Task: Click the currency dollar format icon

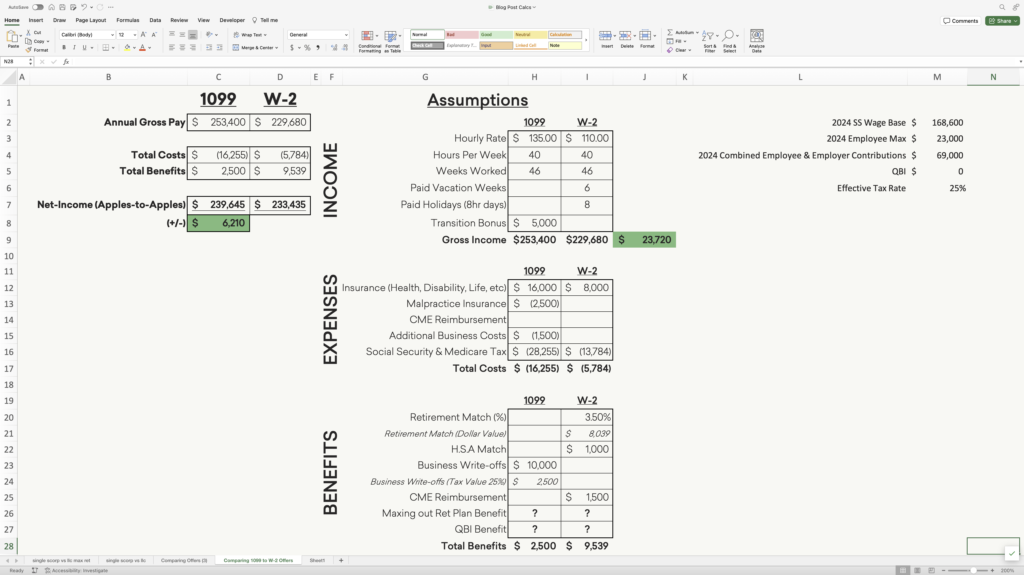Action: [292, 48]
